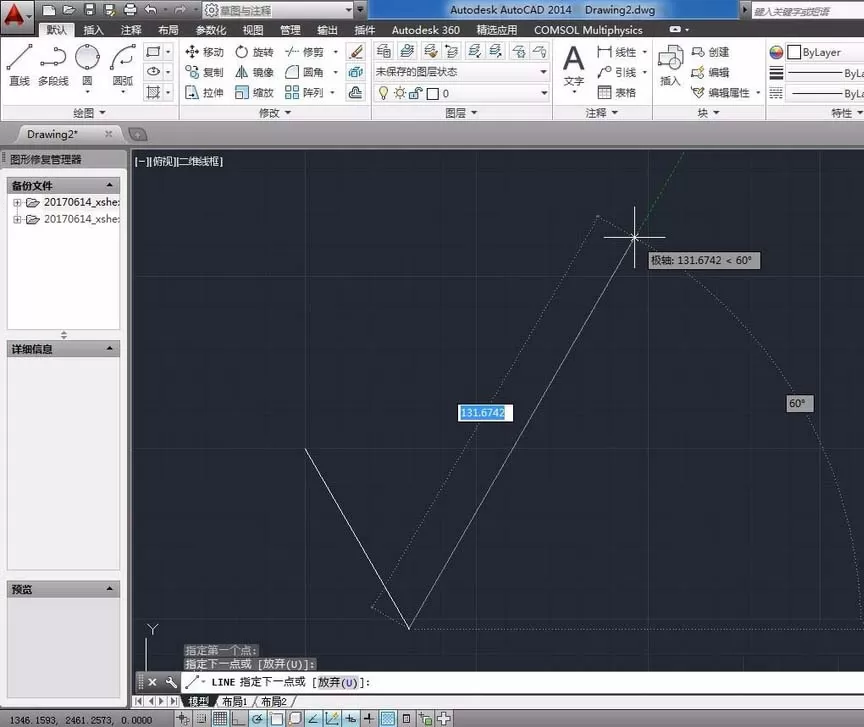This screenshot has width=864, height=727.
Task: Open the 未保存的图层状态 layer state dropdown
Action: [462, 72]
